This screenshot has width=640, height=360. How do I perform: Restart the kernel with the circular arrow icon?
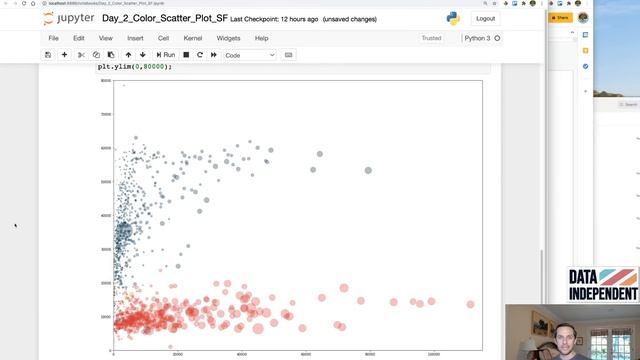click(x=200, y=55)
